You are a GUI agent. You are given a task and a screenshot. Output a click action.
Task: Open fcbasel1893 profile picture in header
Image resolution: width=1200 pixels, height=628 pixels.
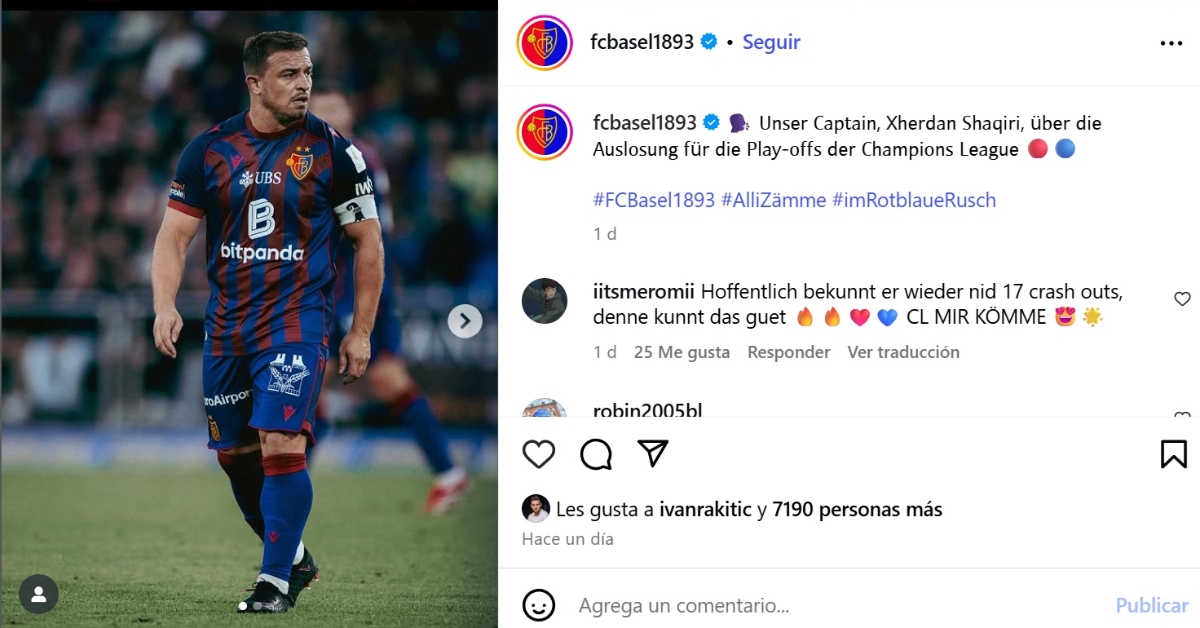[545, 43]
